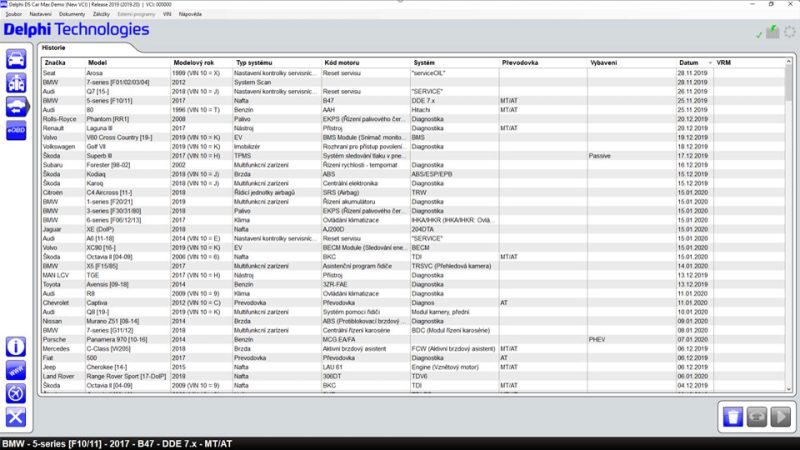Open vehicle selection car icon in sidebar

18,58
